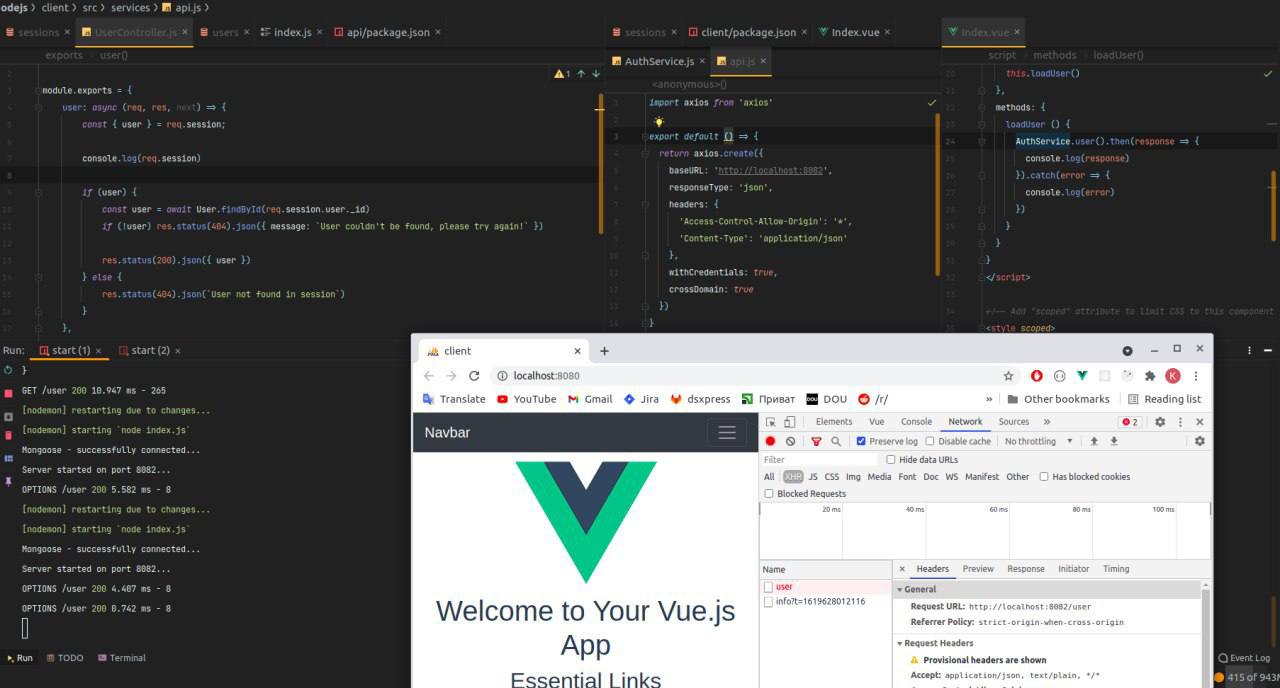Screen dimensions: 1280x688
Task: Click the Filter input field
Action: (x=819, y=460)
